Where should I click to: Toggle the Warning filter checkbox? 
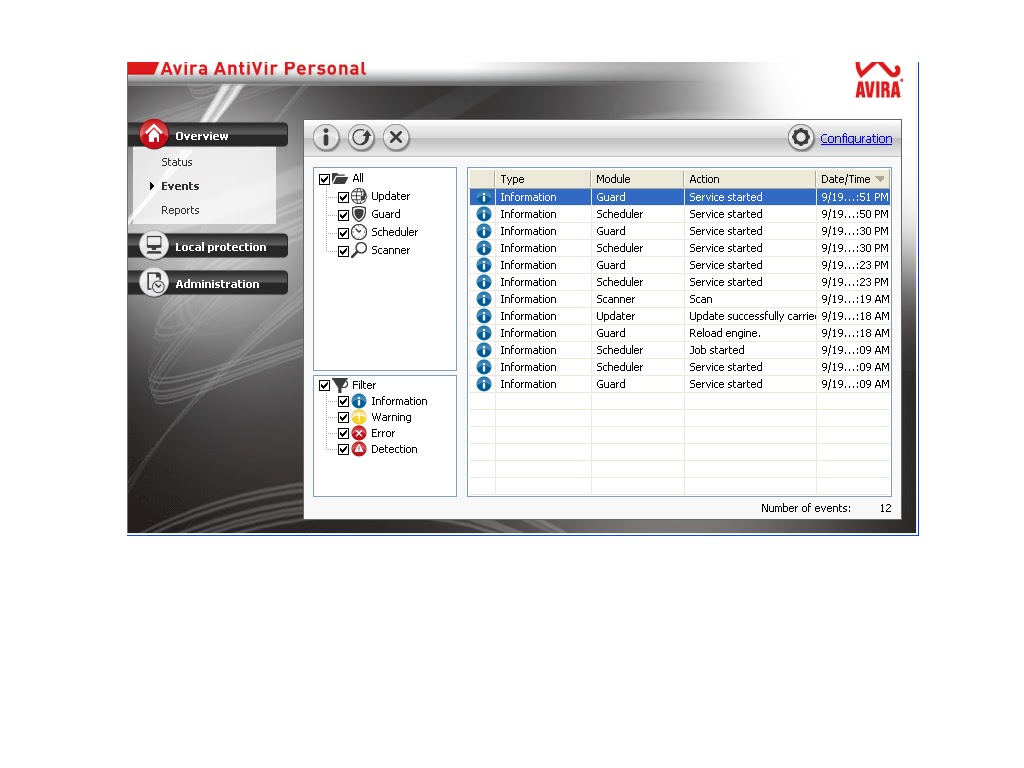pos(344,417)
